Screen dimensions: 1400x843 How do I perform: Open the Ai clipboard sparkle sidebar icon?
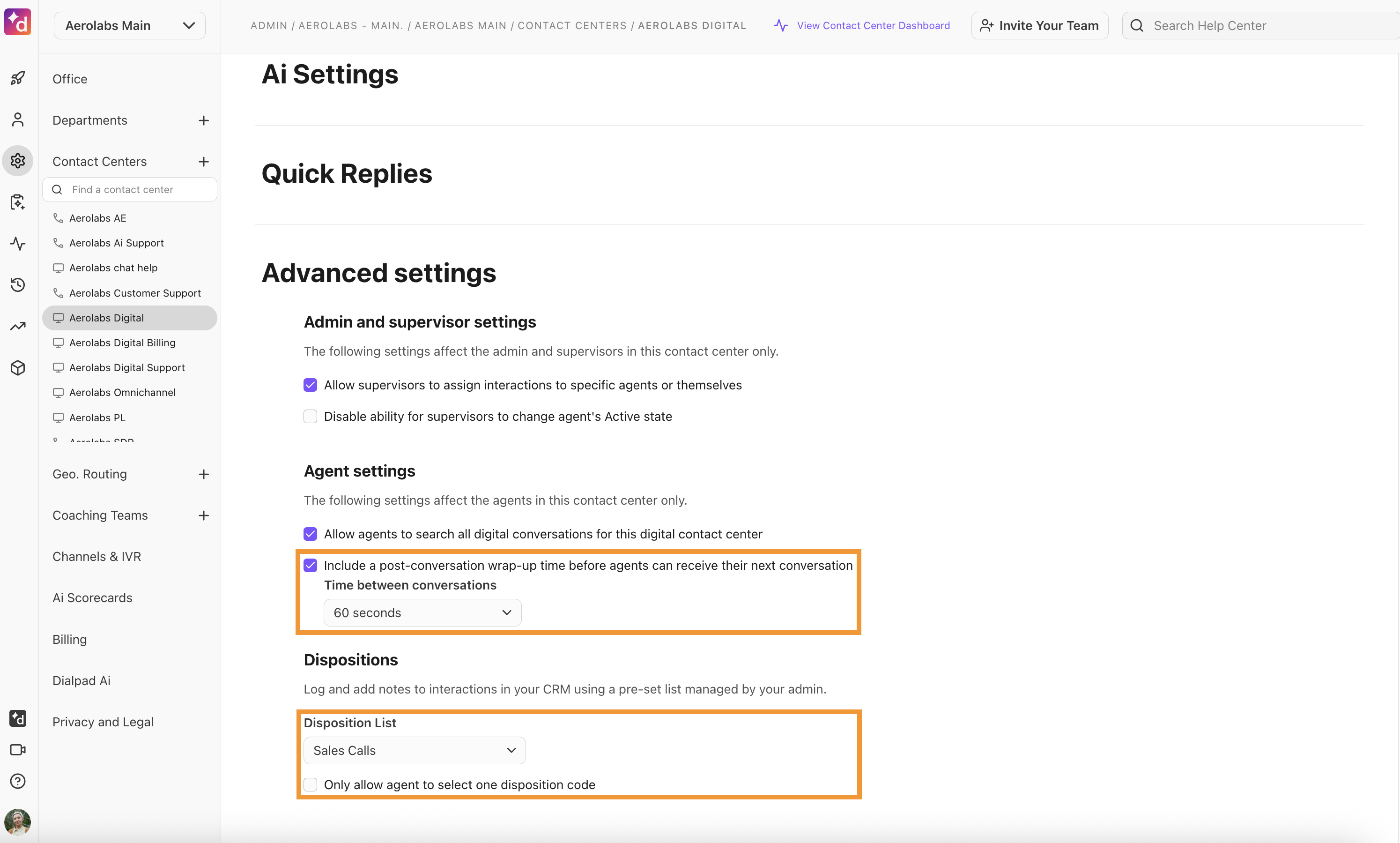[18, 202]
